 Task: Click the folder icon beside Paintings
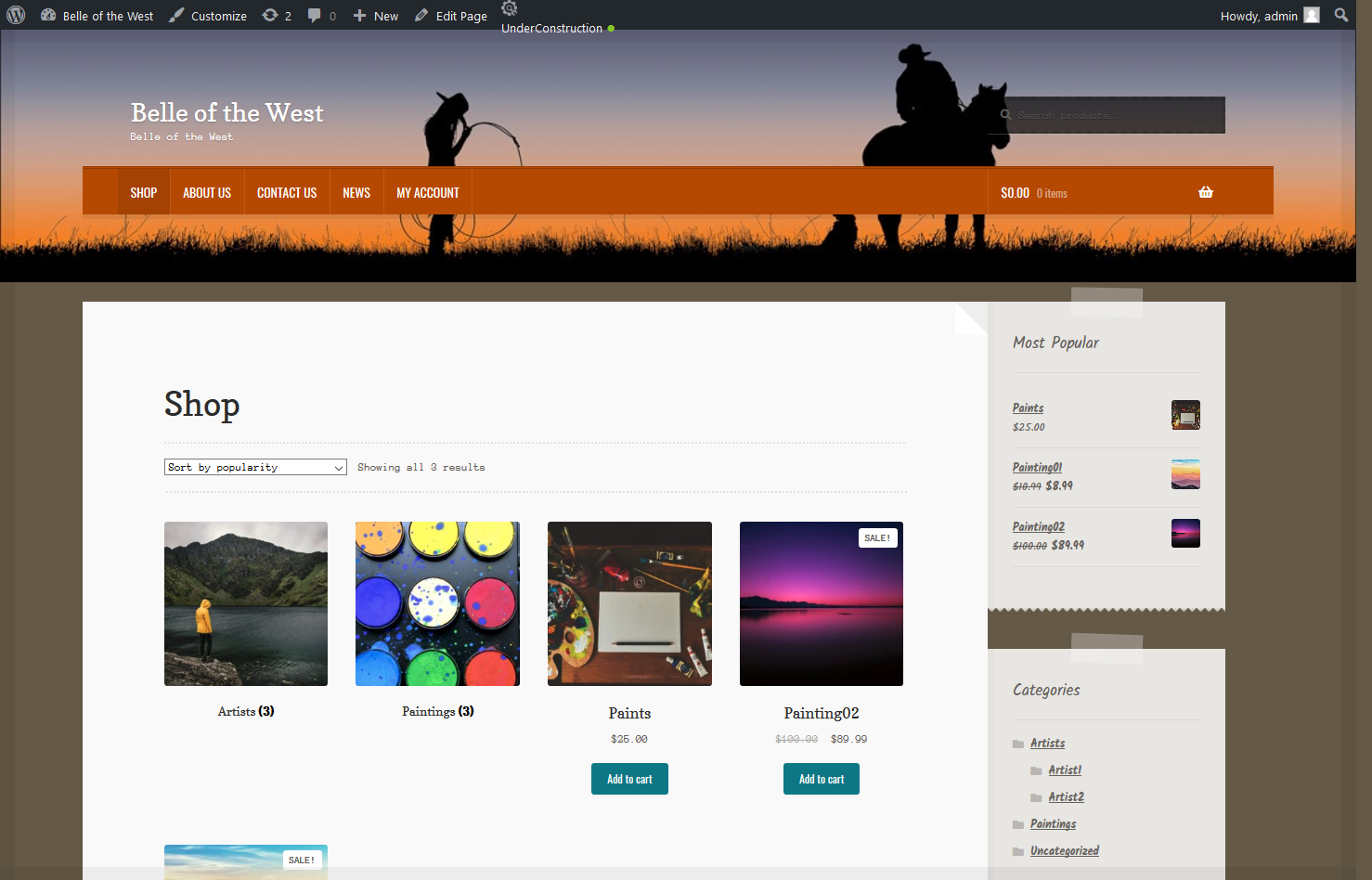point(1018,824)
